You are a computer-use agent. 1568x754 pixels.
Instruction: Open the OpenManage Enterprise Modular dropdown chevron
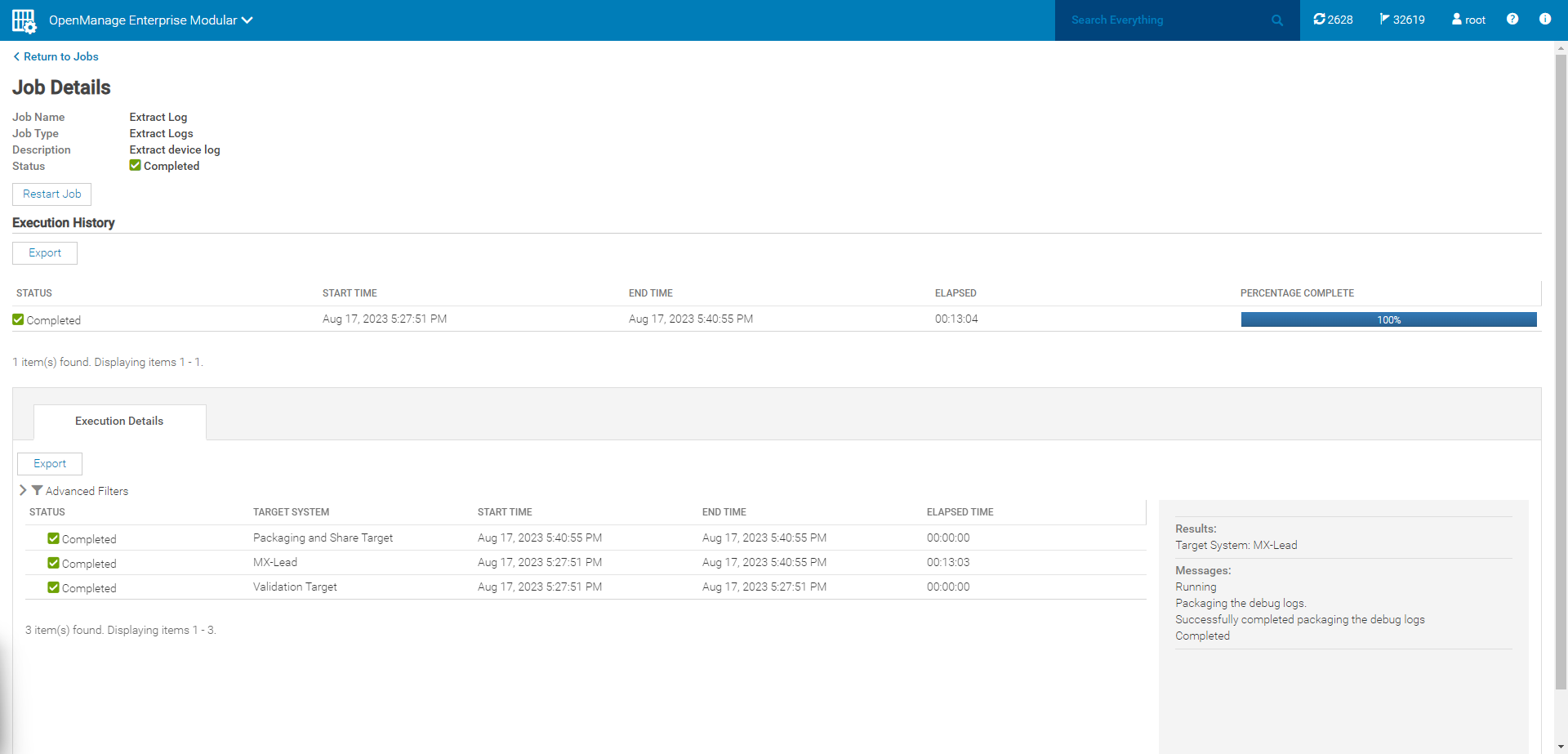(247, 20)
